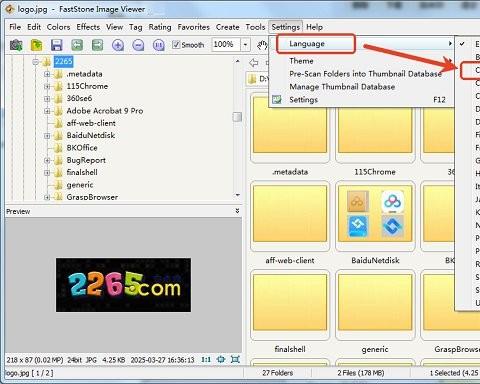The image size is (480, 384).
Task: Expand the finalshell folder node
Action: pyautogui.click(x=47, y=173)
